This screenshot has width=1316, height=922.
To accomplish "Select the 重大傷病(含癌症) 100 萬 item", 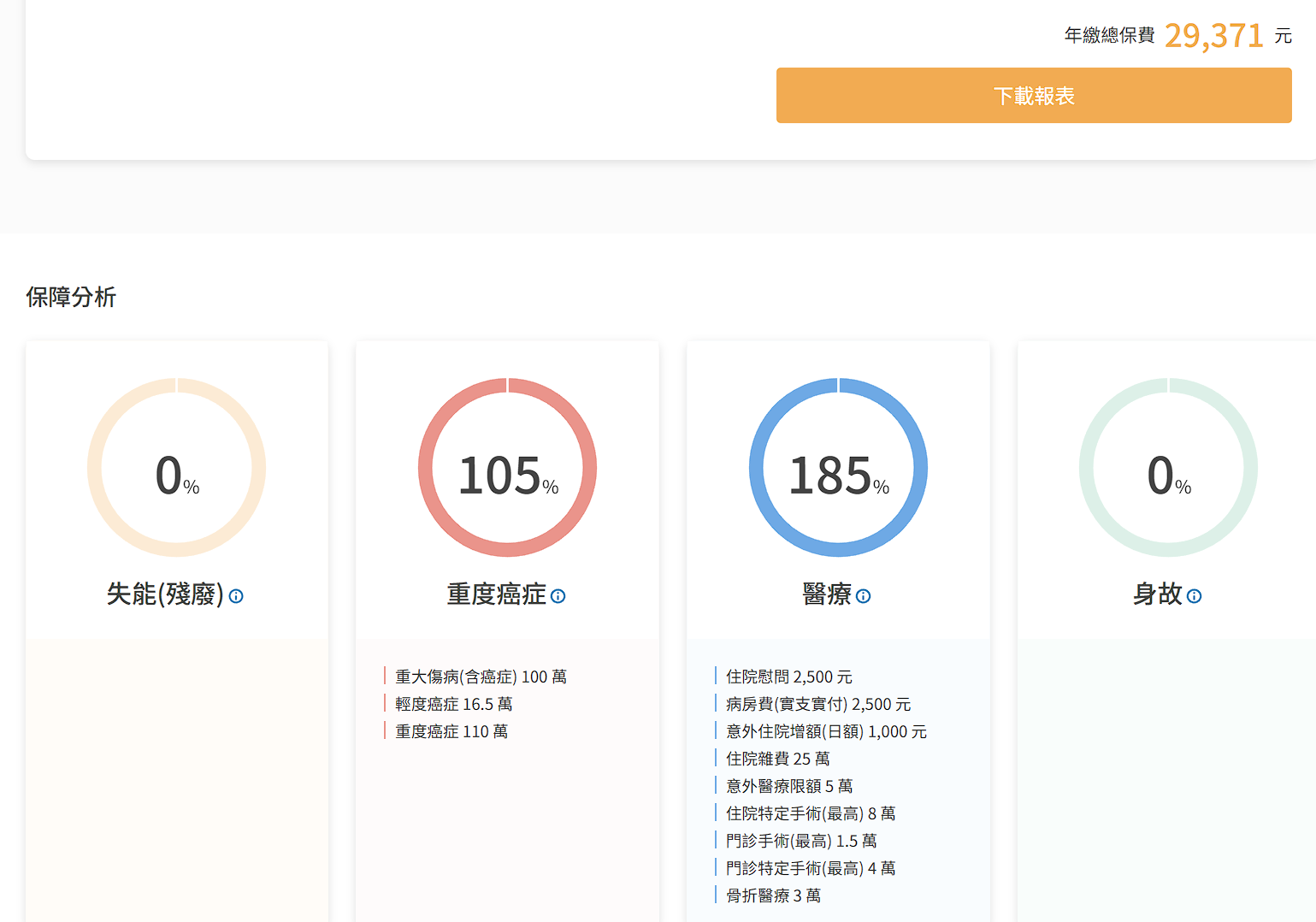I will coord(481,677).
